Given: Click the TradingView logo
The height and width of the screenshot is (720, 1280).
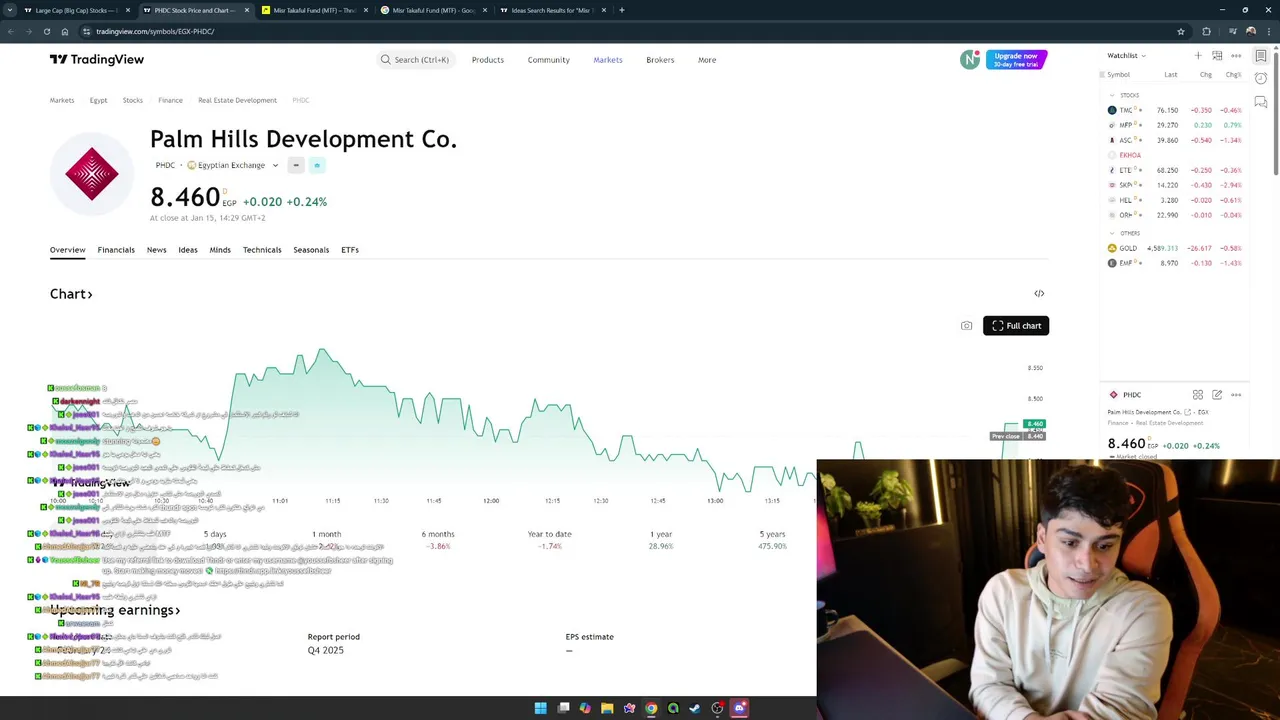Looking at the screenshot, I should point(97,60).
